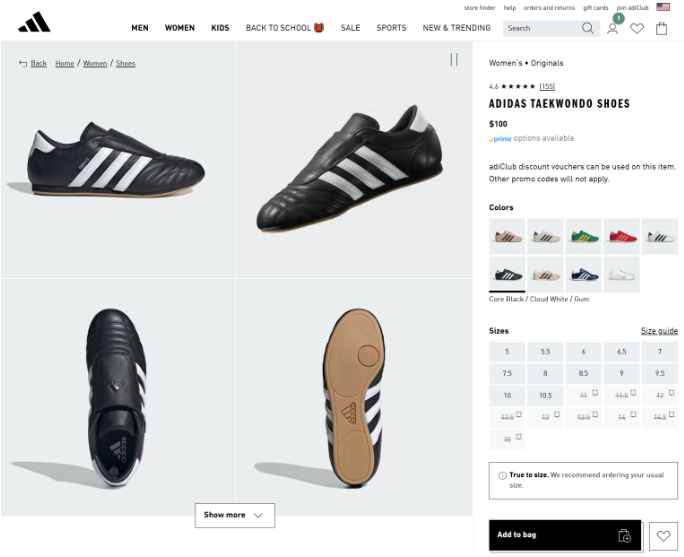Click notify bell for size 11.5

pyautogui.click(x=633, y=393)
